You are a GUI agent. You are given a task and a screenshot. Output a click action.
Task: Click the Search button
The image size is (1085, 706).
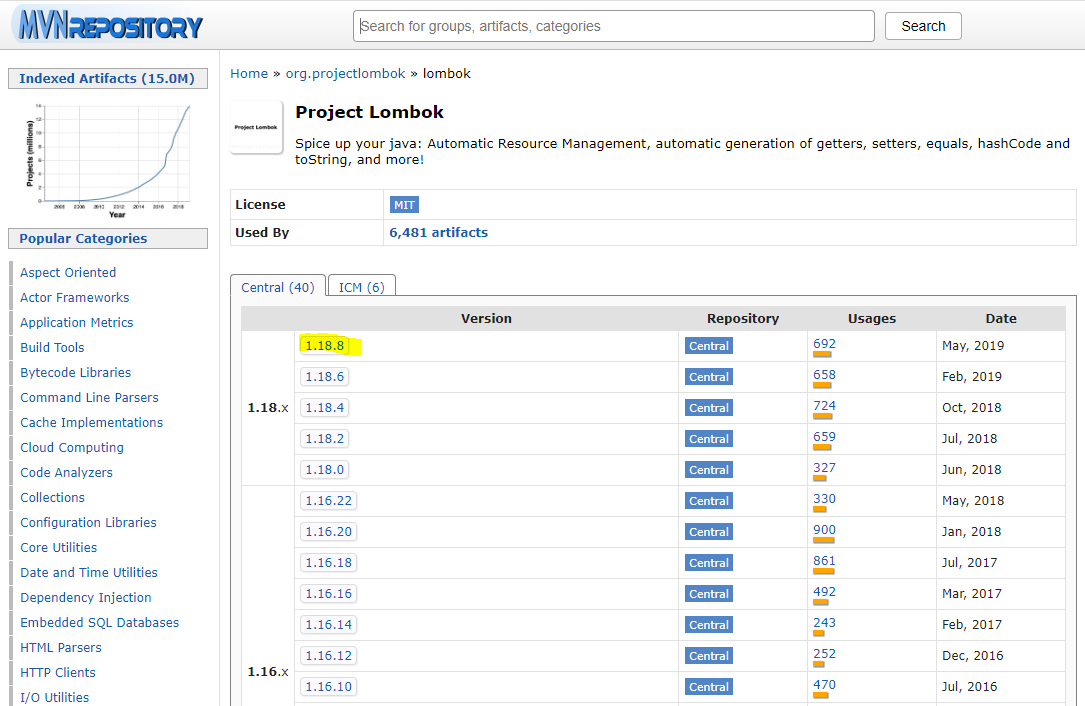(x=923, y=26)
